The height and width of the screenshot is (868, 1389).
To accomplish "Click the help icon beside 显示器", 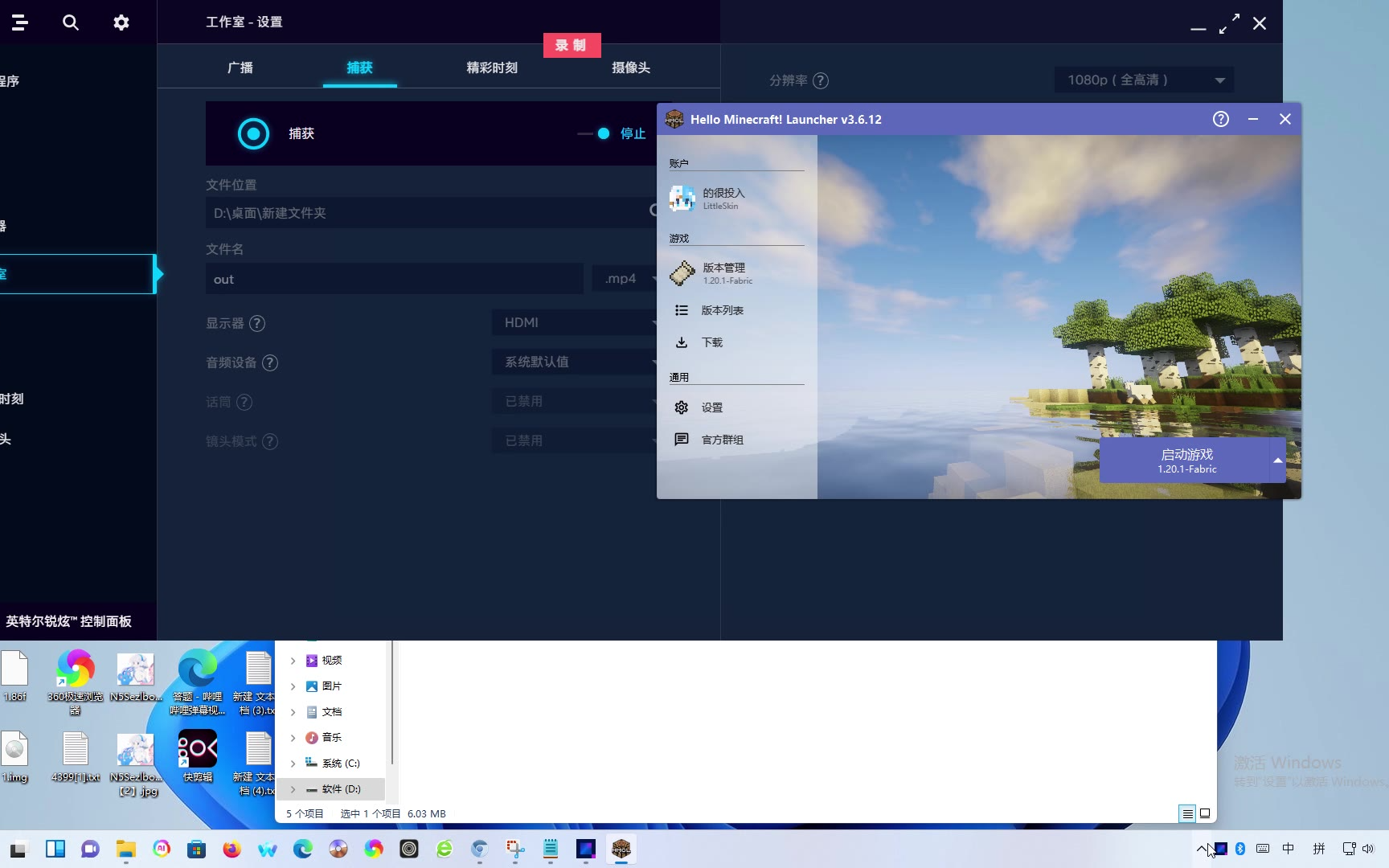I will pos(257,323).
